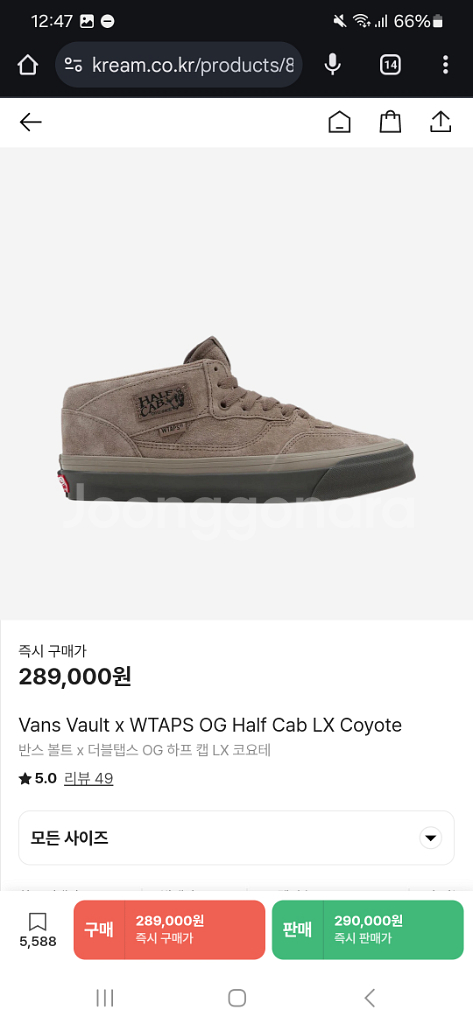This screenshot has height=1024, width=473.
Task: Open the shopping bag icon
Action: point(390,121)
